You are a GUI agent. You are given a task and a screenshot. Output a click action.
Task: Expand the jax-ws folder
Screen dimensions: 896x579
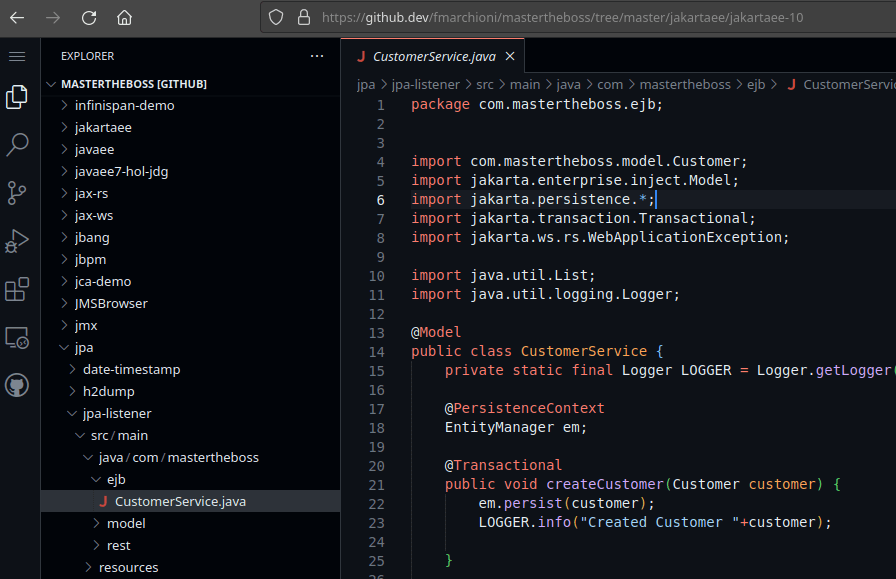[x=191, y=215]
